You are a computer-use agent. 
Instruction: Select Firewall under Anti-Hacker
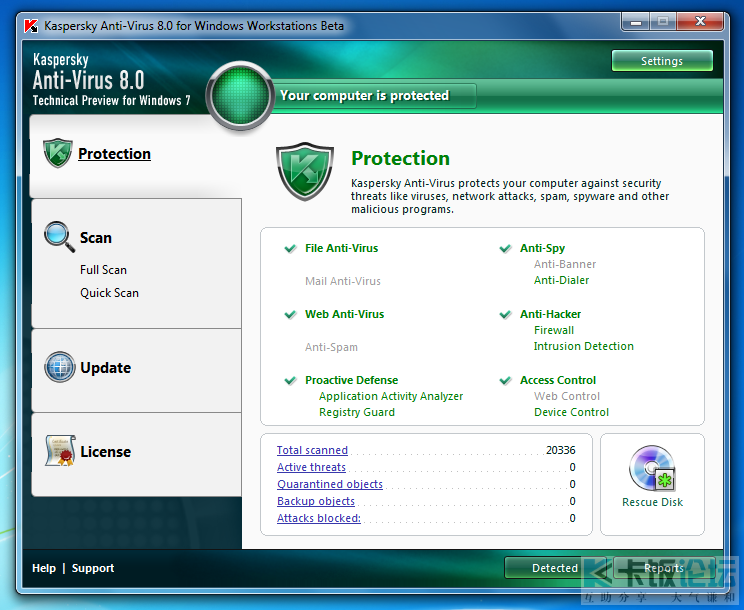(x=554, y=330)
